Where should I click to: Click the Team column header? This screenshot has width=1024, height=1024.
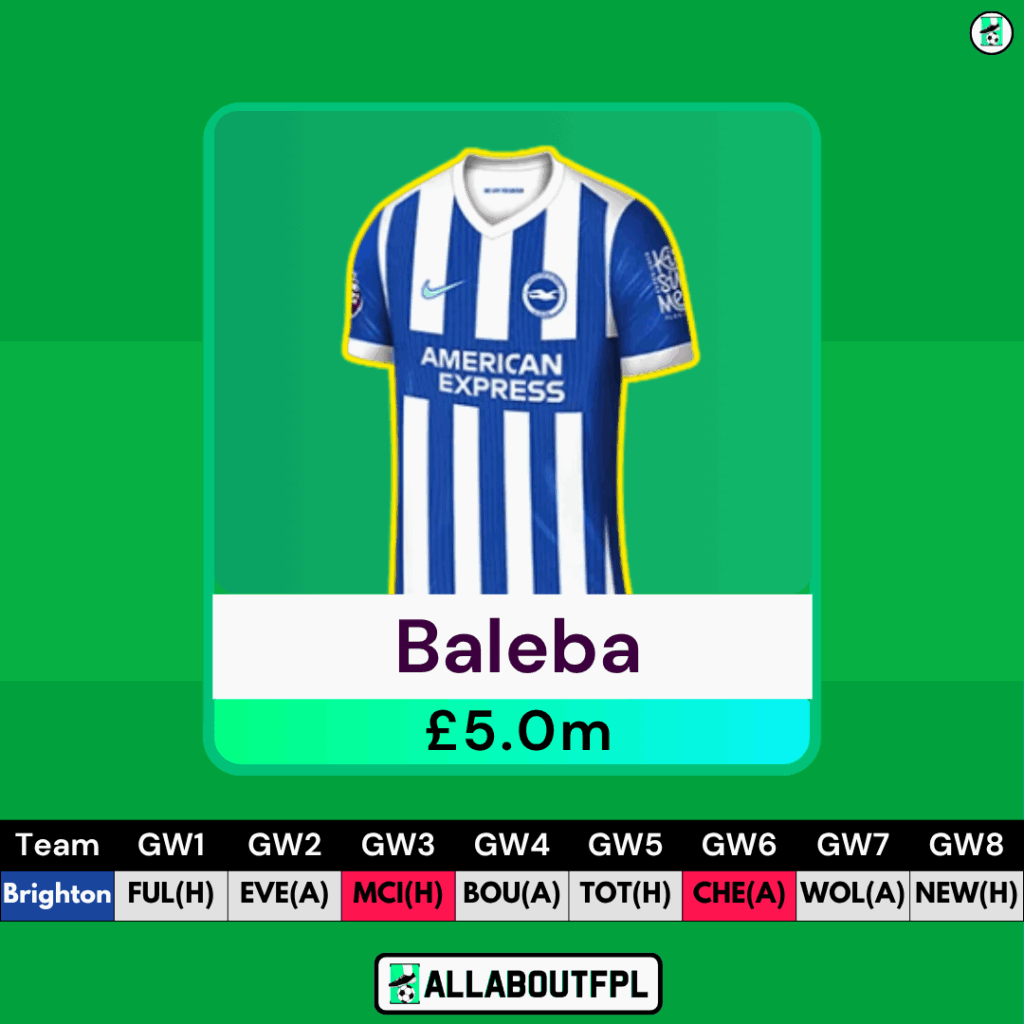click(x=57, y=845)
